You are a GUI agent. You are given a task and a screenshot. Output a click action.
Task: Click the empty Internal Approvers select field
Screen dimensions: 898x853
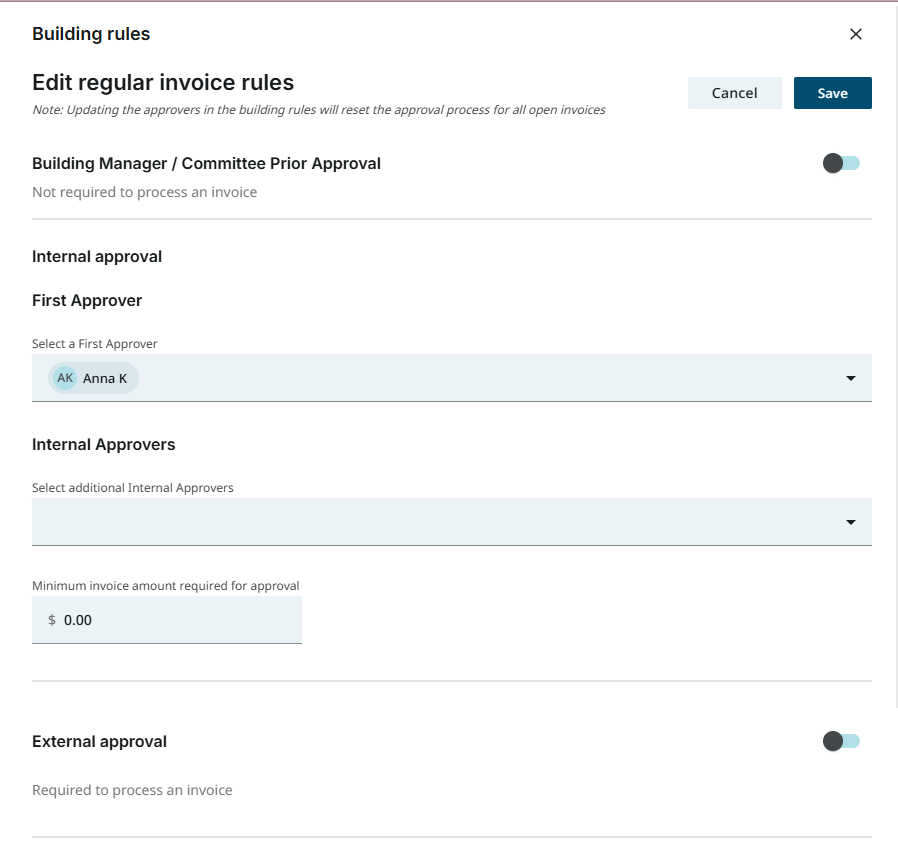[x=430, y=522]
